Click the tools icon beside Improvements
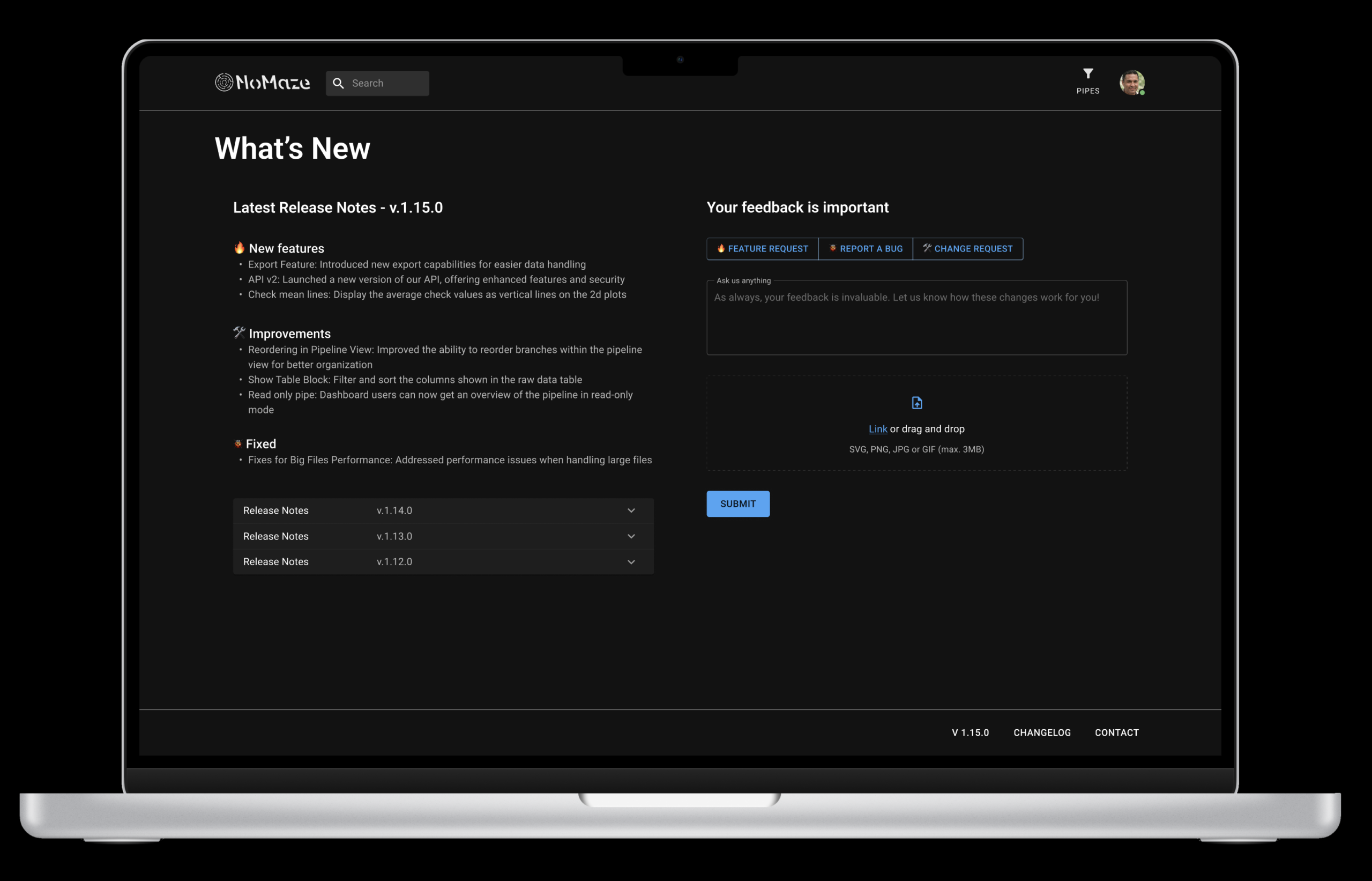 239,332
